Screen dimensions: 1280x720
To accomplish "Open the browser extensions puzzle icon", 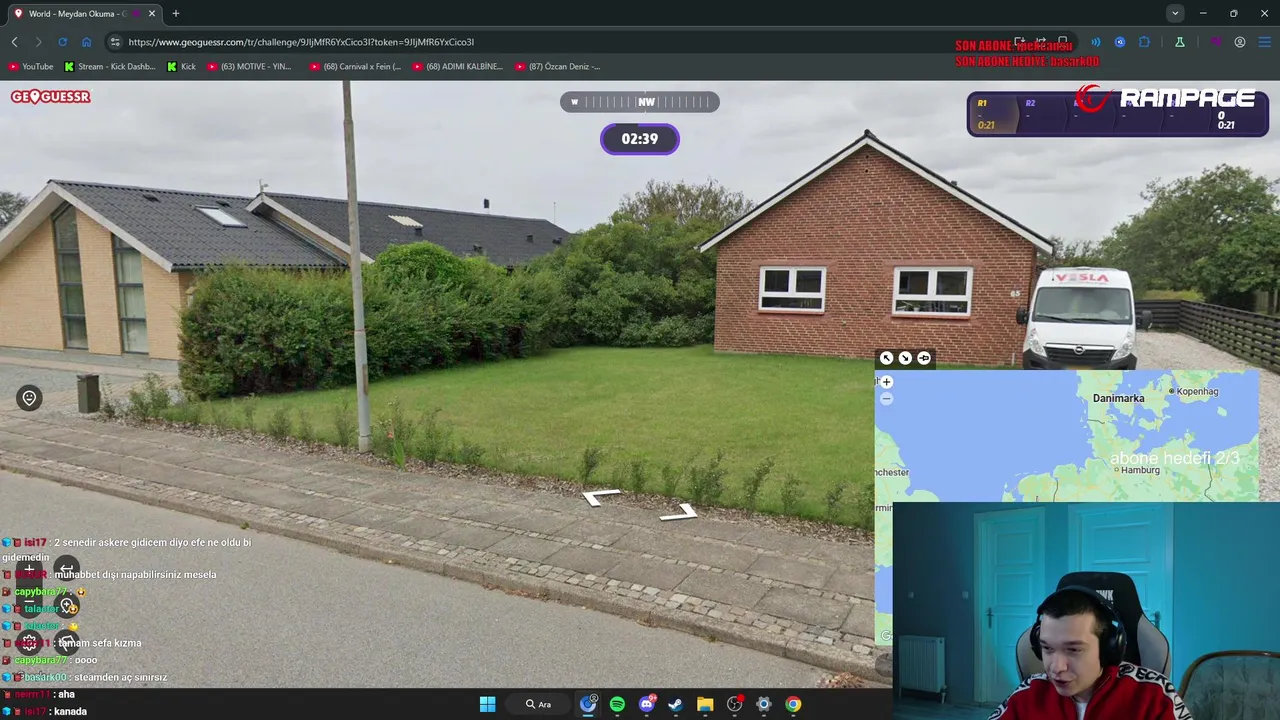I will pos(1144,42).
